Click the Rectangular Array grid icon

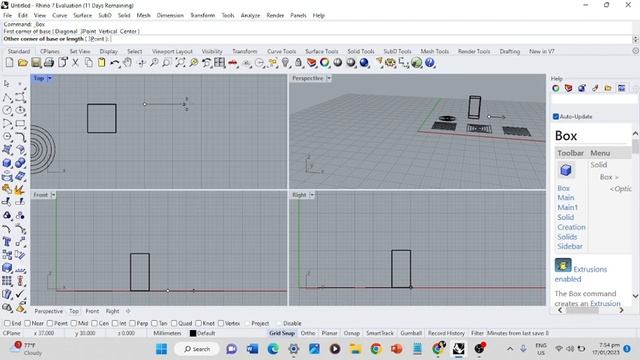pos(7,281)
